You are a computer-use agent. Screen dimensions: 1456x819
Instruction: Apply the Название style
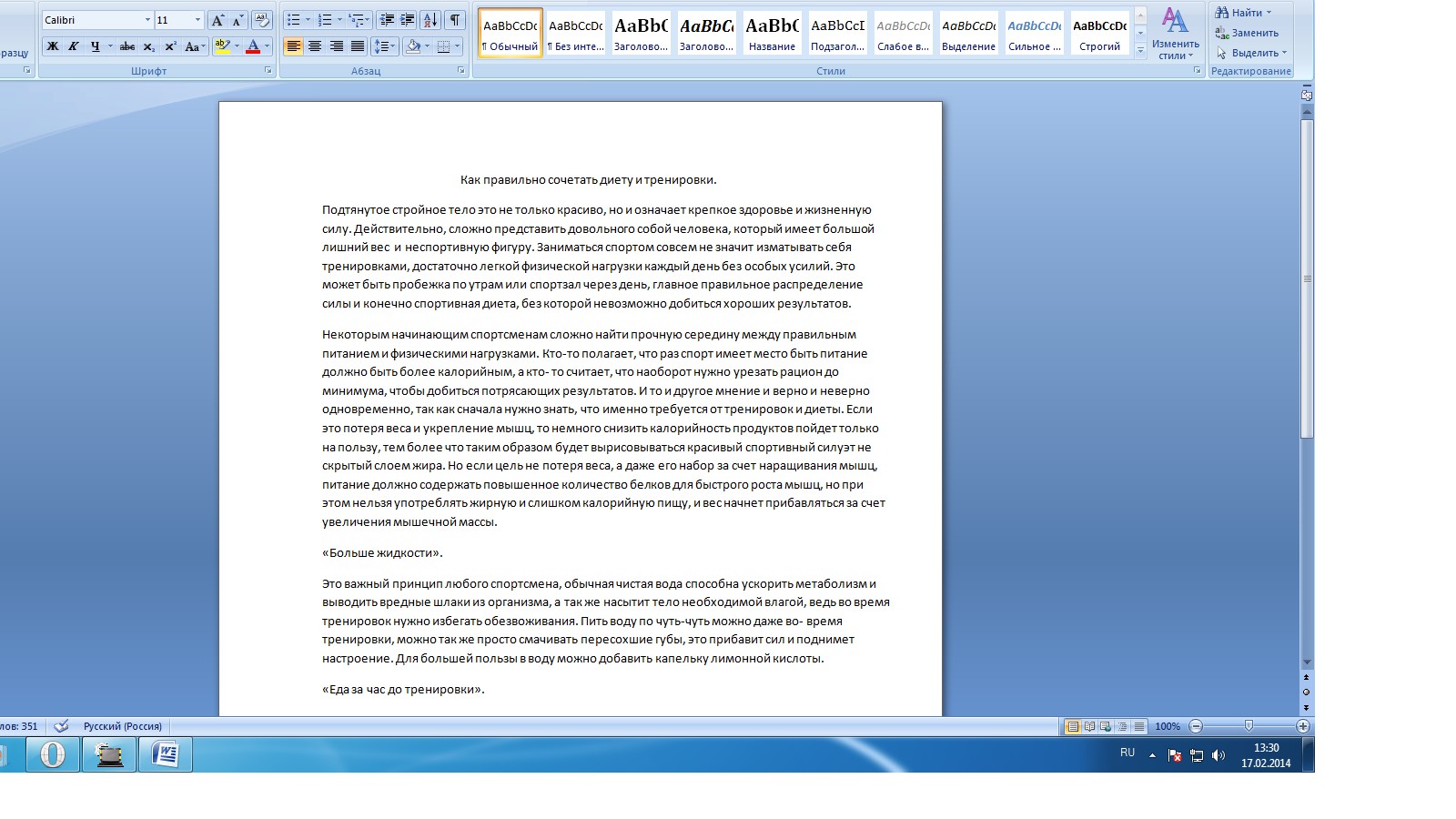coord(773,33)
